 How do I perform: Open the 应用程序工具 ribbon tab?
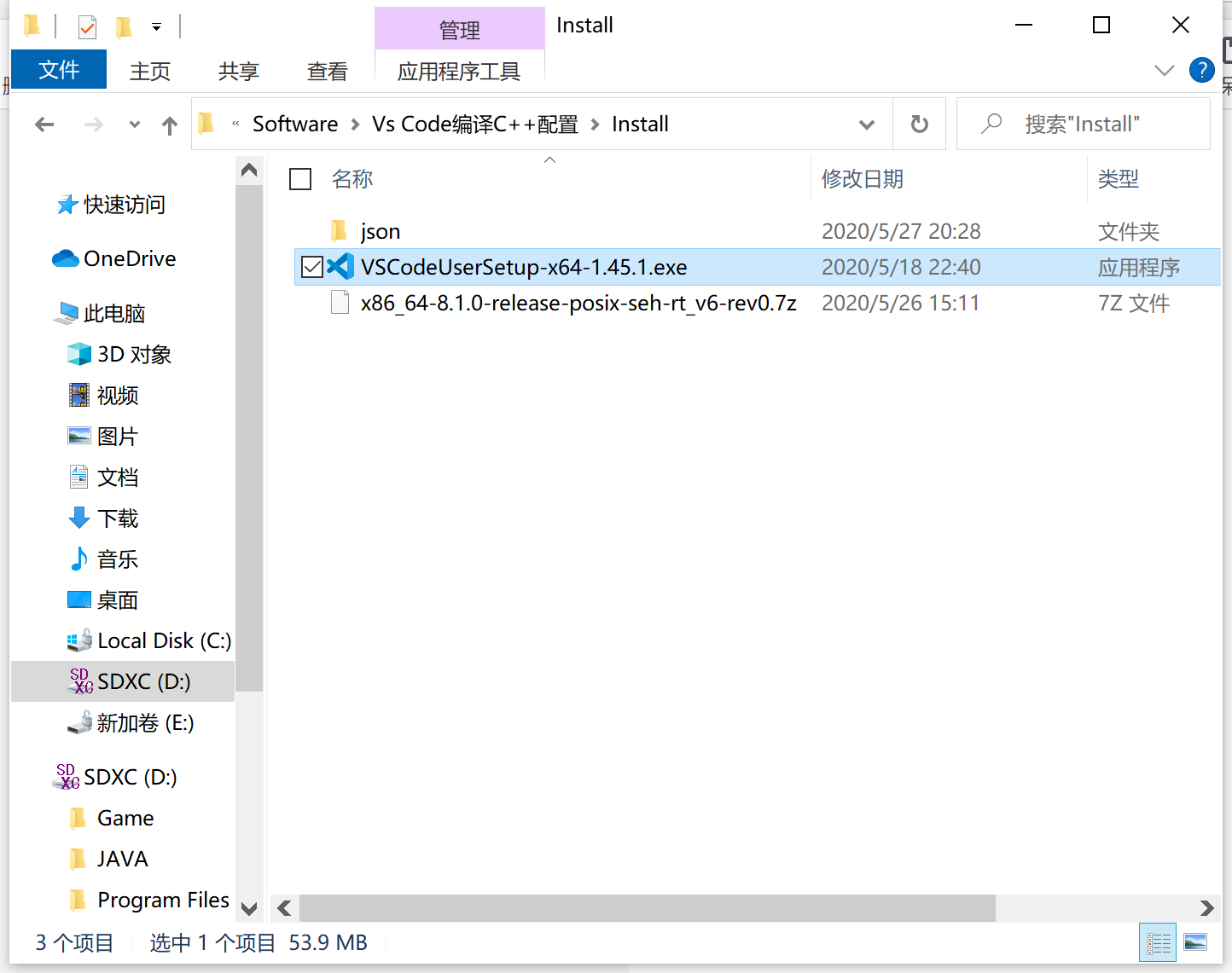459,71
